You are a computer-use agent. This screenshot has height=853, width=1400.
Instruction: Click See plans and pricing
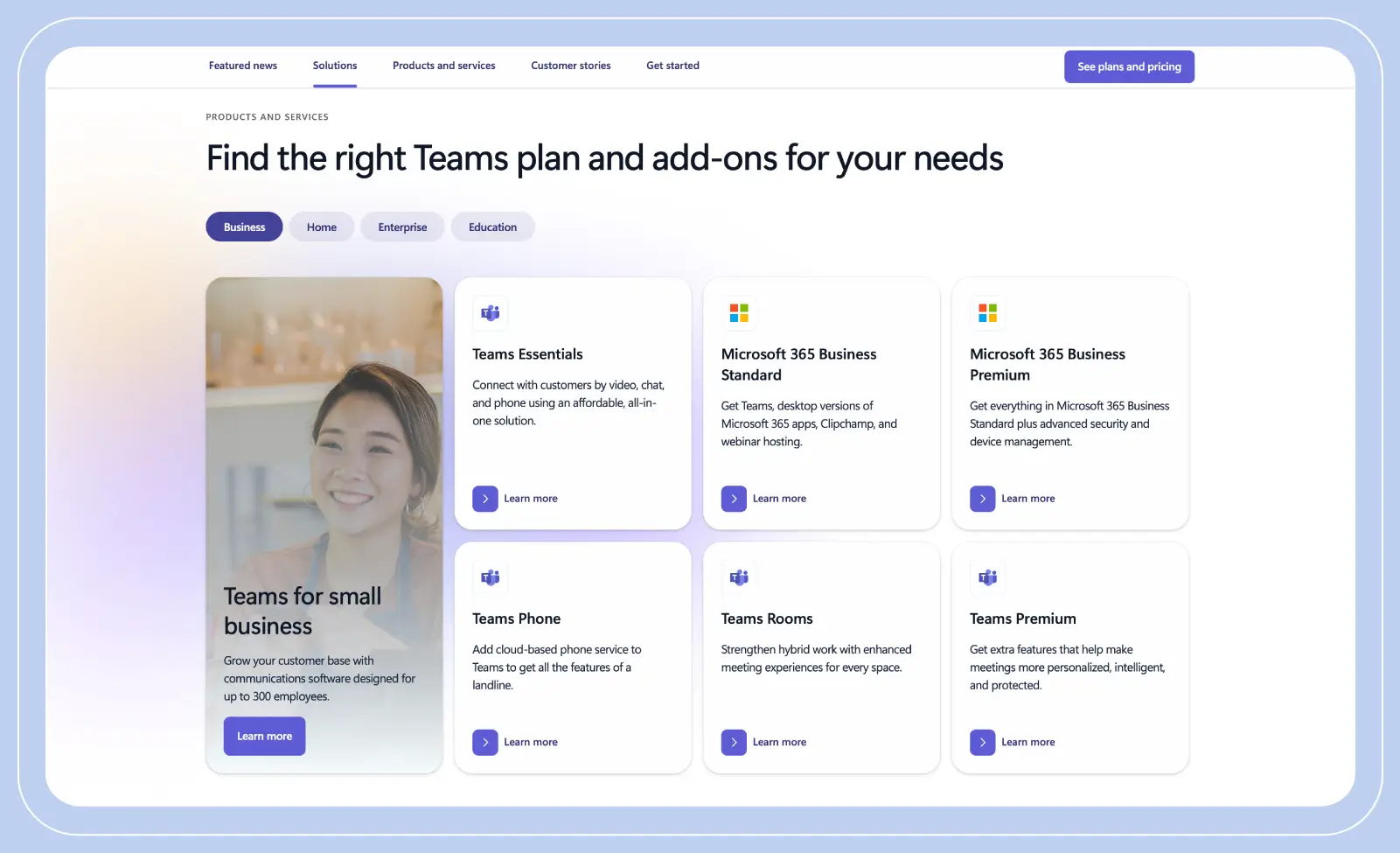(1129, 66)
